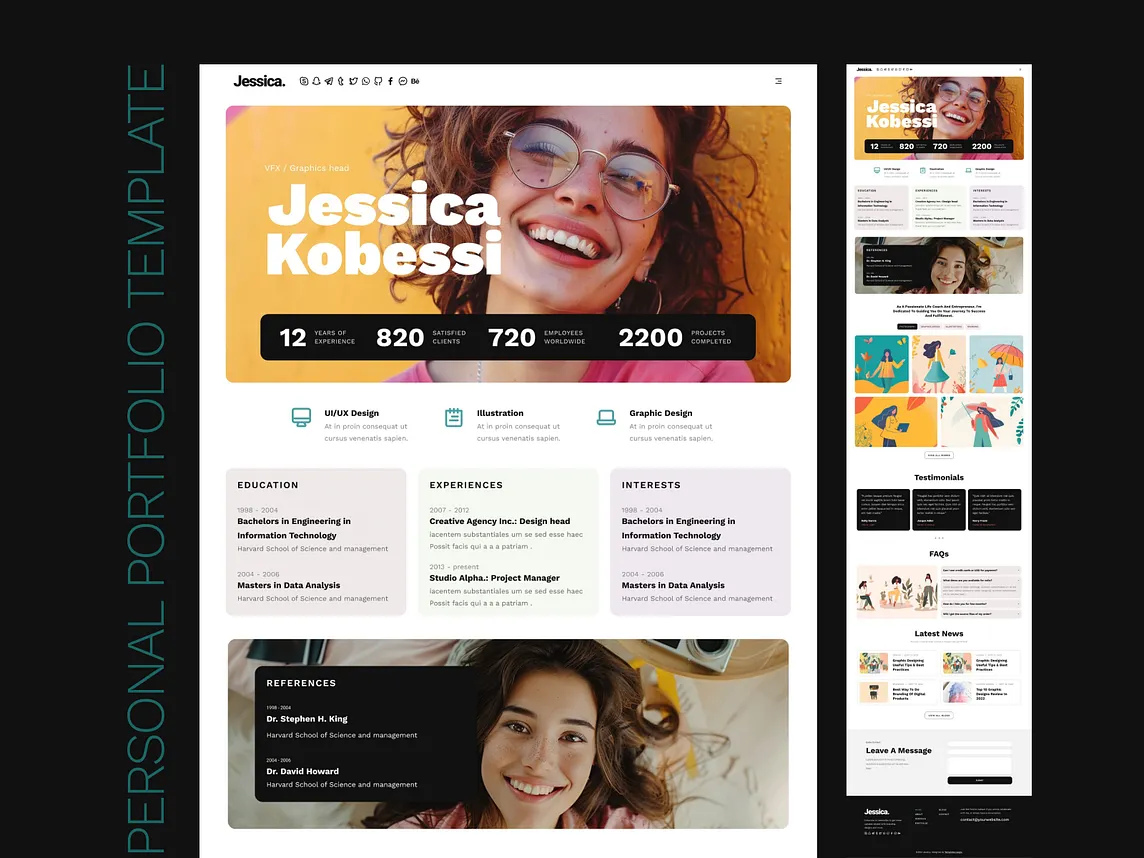This screenshot has height=858, width=1144.
Task: Click the 820 satisfied clients stat
Action: point(421,337)
